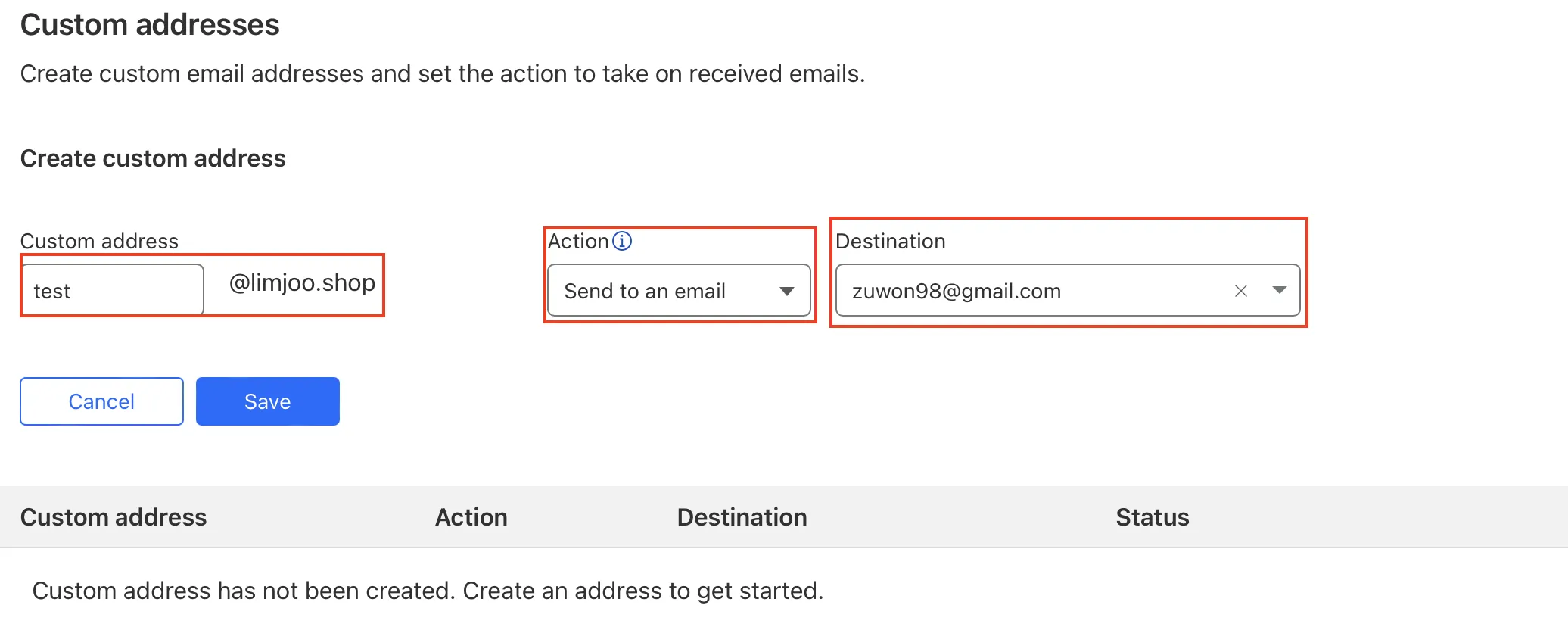Open the Action dropdown arrow

(787, 291)
